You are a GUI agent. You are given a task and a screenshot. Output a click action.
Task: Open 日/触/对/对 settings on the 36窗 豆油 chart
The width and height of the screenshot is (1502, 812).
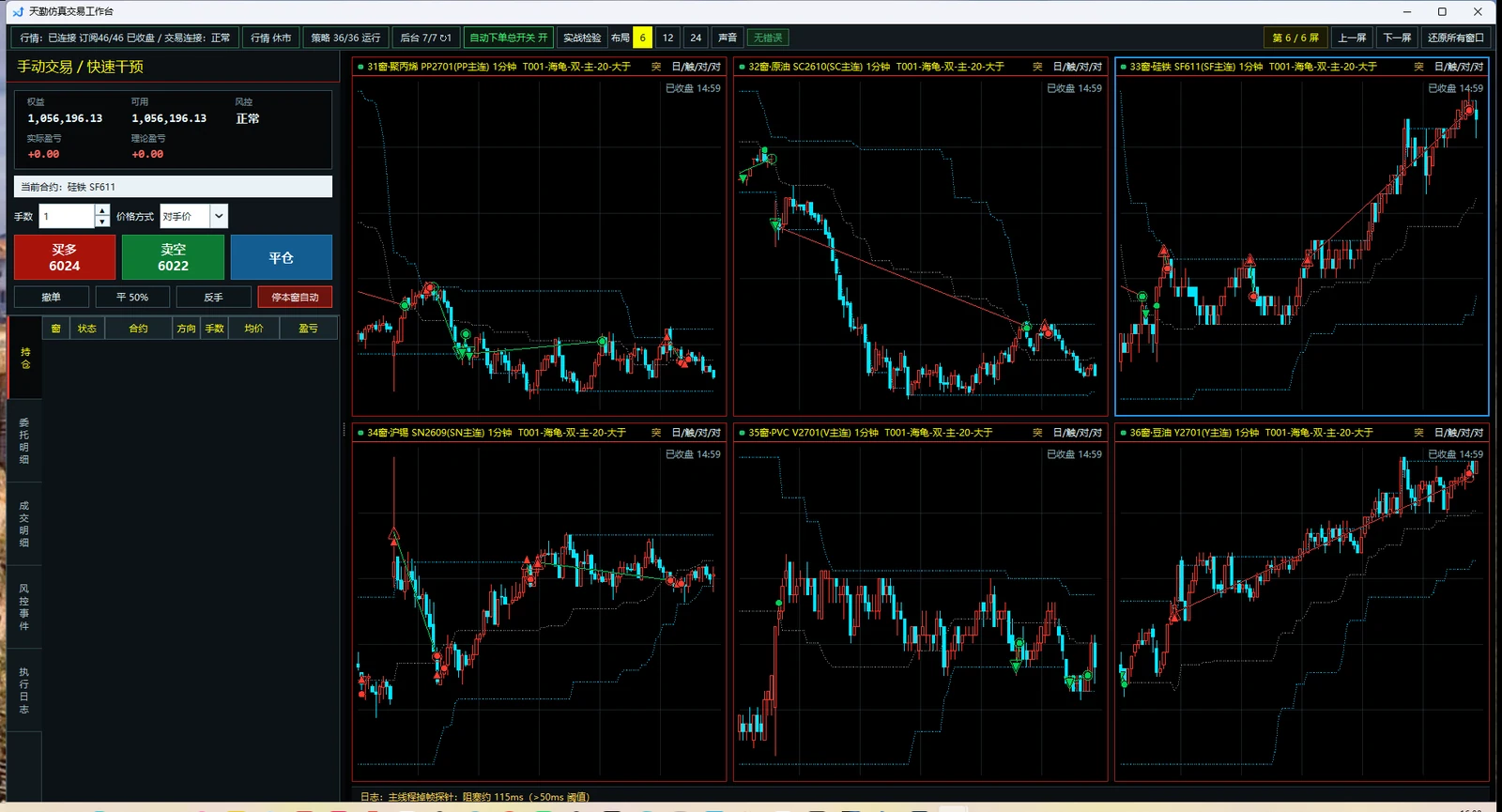point(1459,433)
